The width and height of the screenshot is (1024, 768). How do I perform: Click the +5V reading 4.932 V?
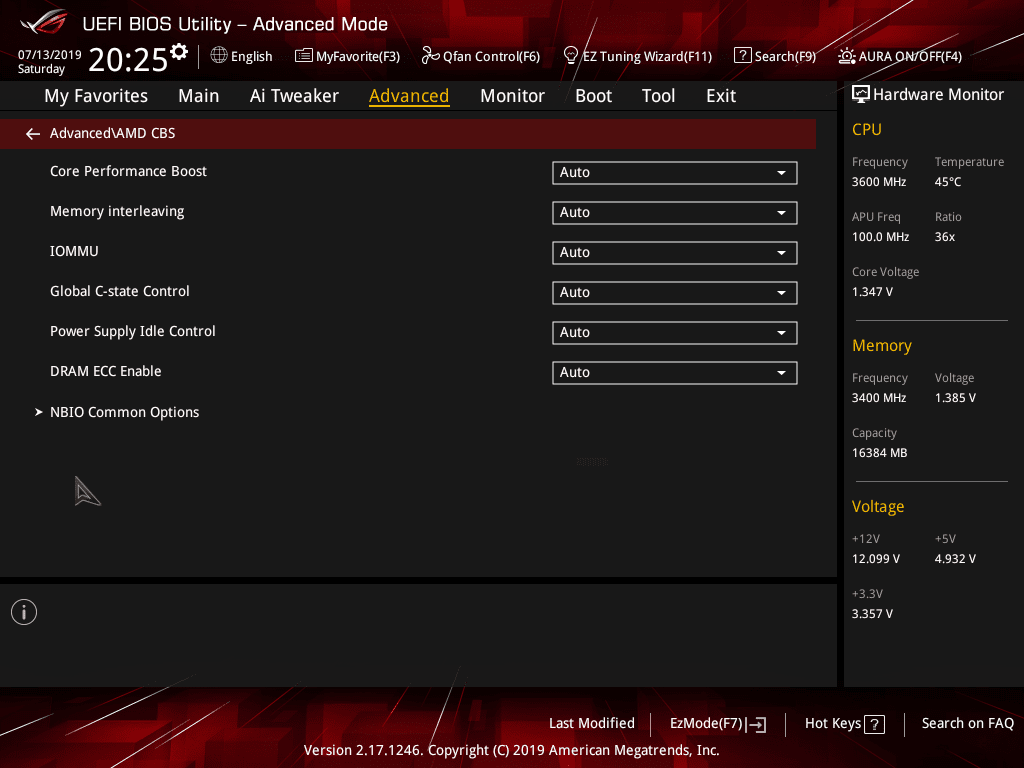coord(955,559)
